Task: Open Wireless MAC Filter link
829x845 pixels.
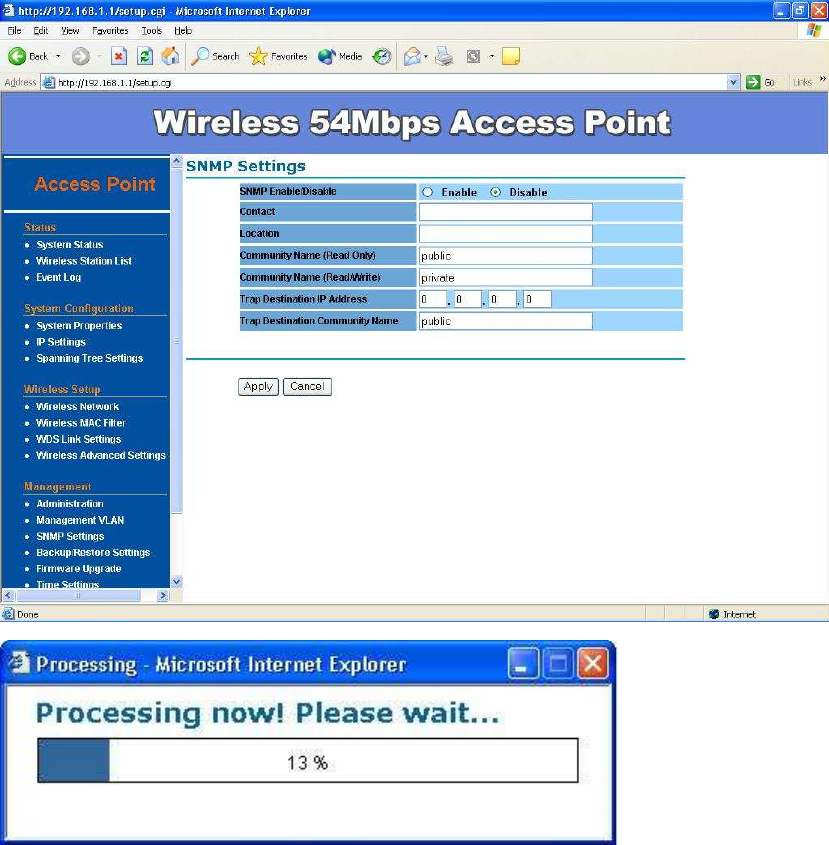Action: click(80, 422)
